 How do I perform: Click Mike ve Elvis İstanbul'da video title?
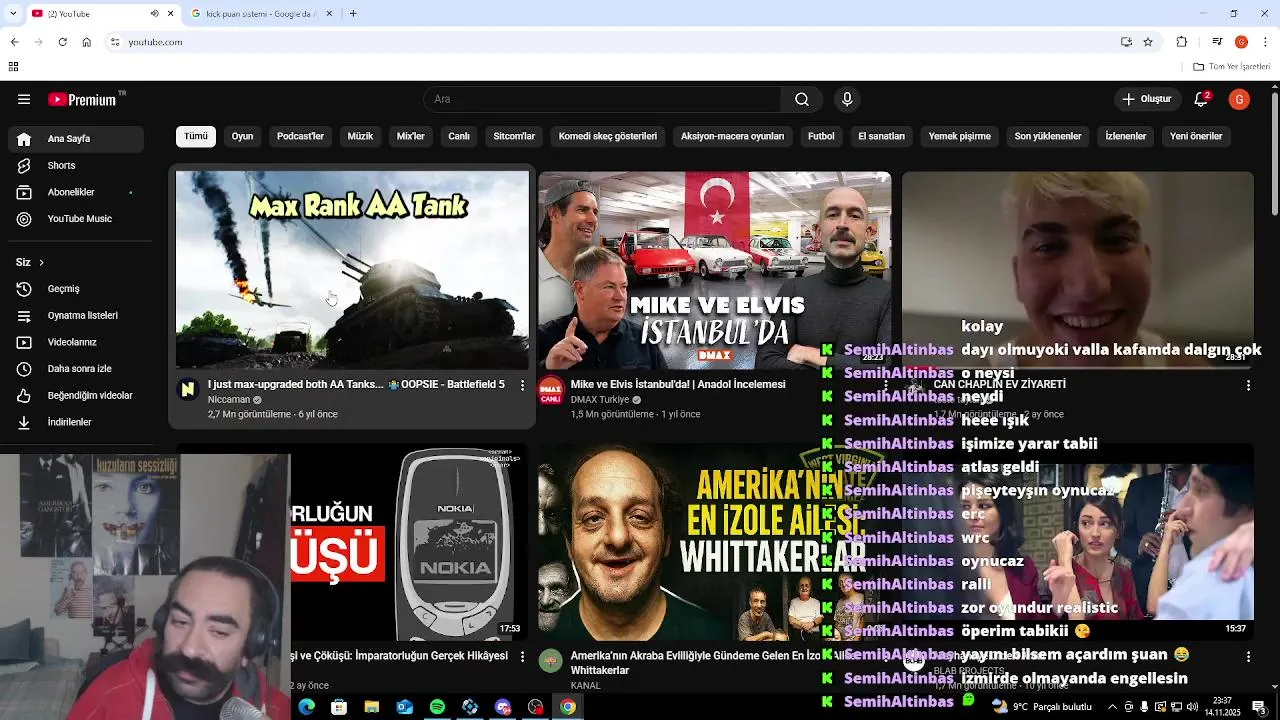678,384
